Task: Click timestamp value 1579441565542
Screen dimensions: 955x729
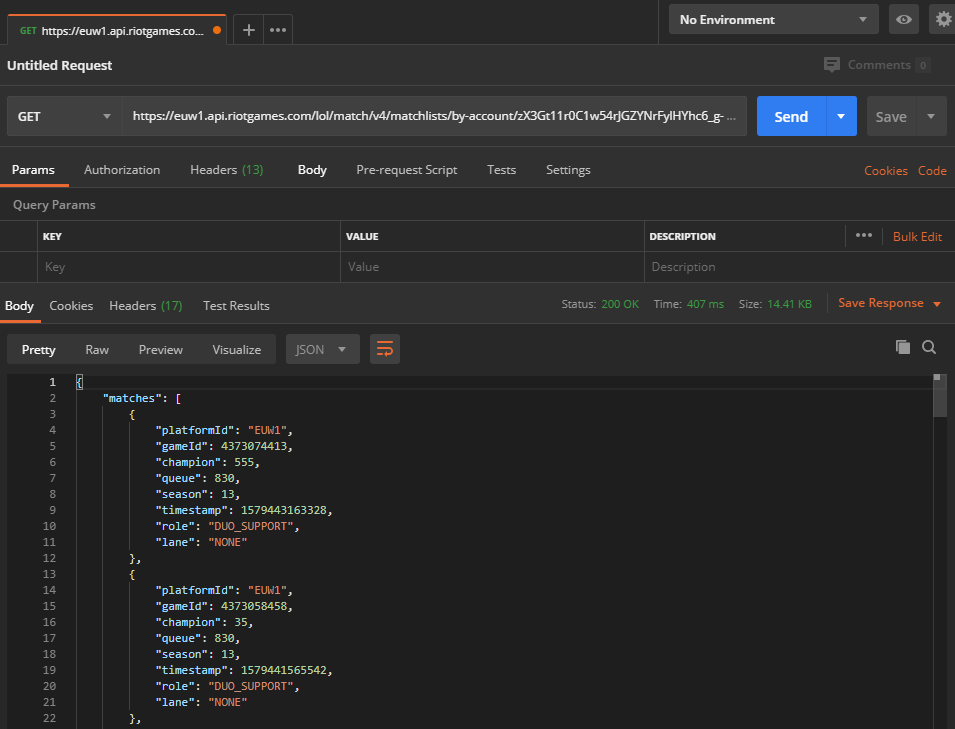Action: click(286, 670)
